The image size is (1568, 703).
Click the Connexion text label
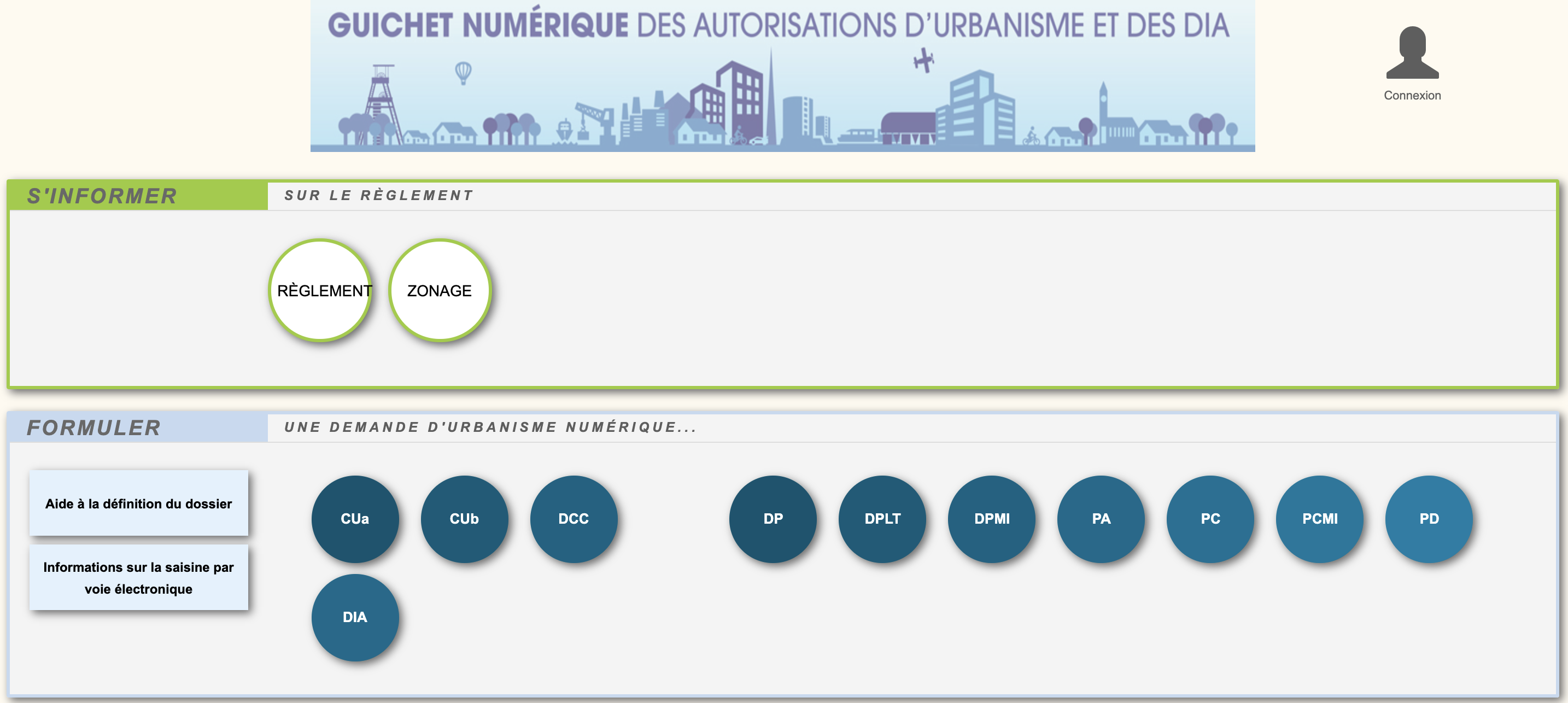(x=1412, y=96)
